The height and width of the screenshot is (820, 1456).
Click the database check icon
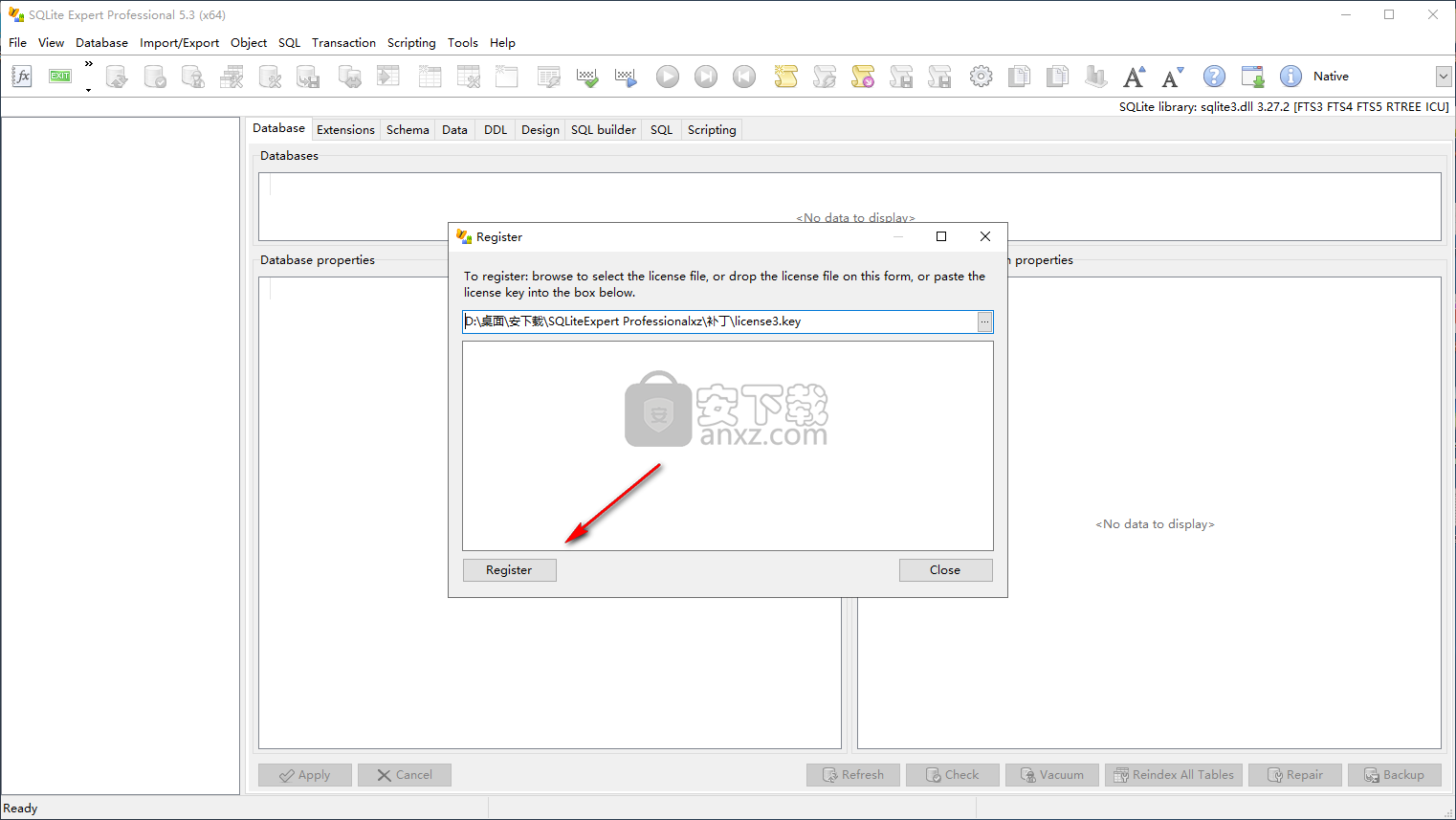(155, 77)
